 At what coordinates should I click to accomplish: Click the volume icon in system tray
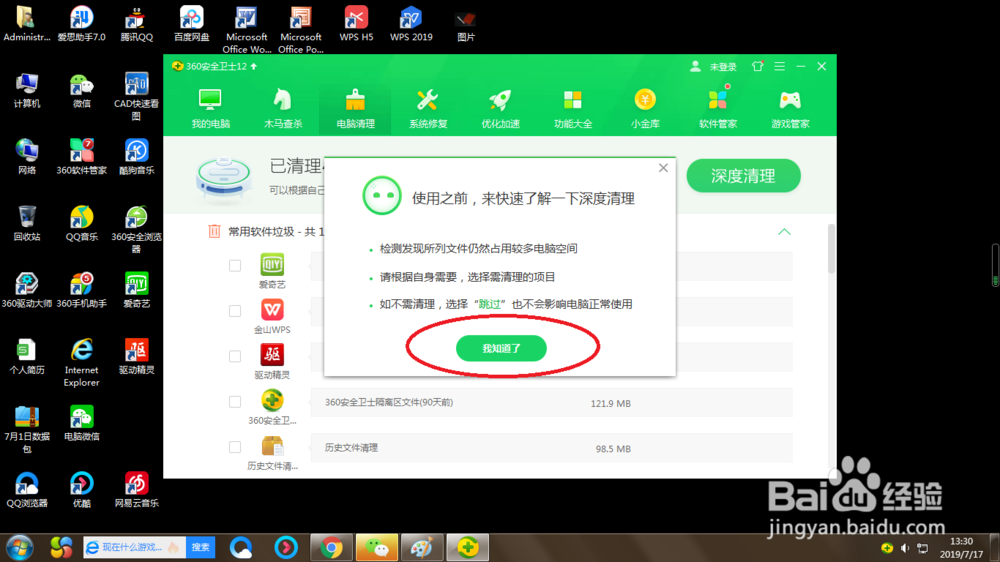(x=904, y=548)
